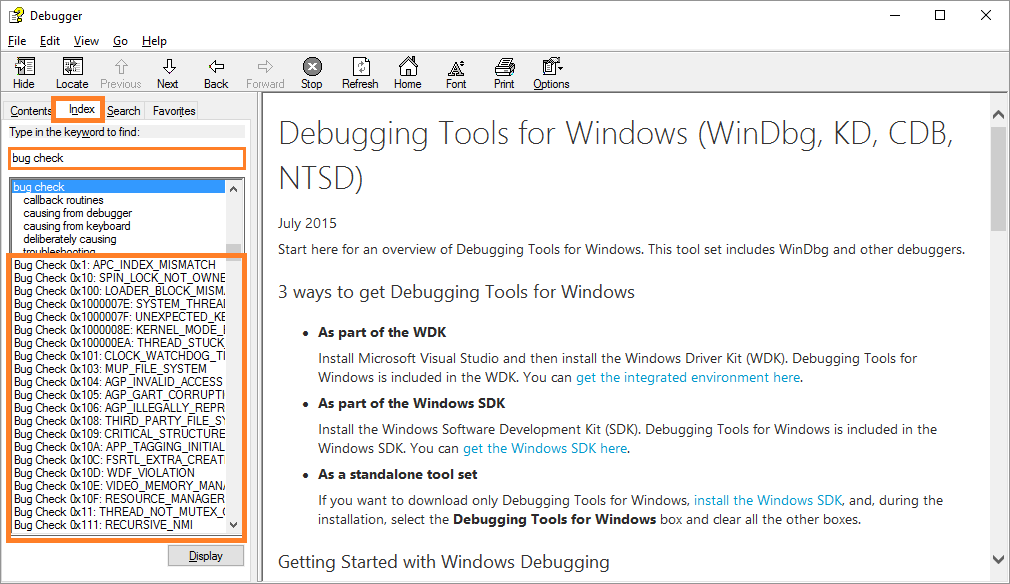The width and height of the screenshot is (1010, 584).
Task: Select Bug Check 0x10E: VIDEO_MEMORY_MANAGEMENT
Action: coord(119,485)
